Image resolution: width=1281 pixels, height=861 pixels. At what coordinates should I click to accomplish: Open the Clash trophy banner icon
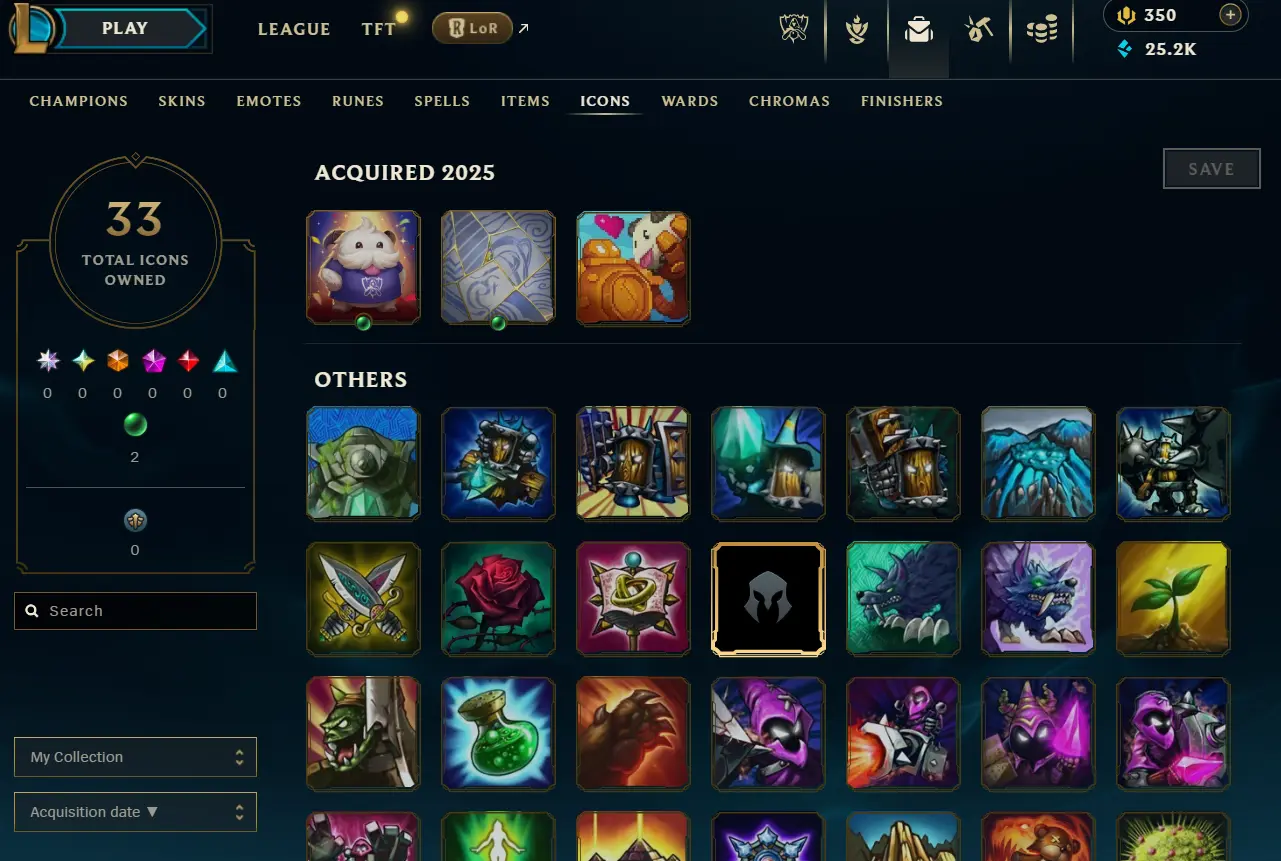[794, 29]
